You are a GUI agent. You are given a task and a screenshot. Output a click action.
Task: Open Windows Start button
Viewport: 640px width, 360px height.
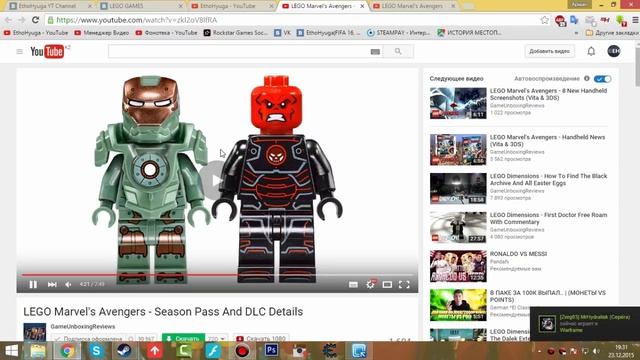(11, 351)
